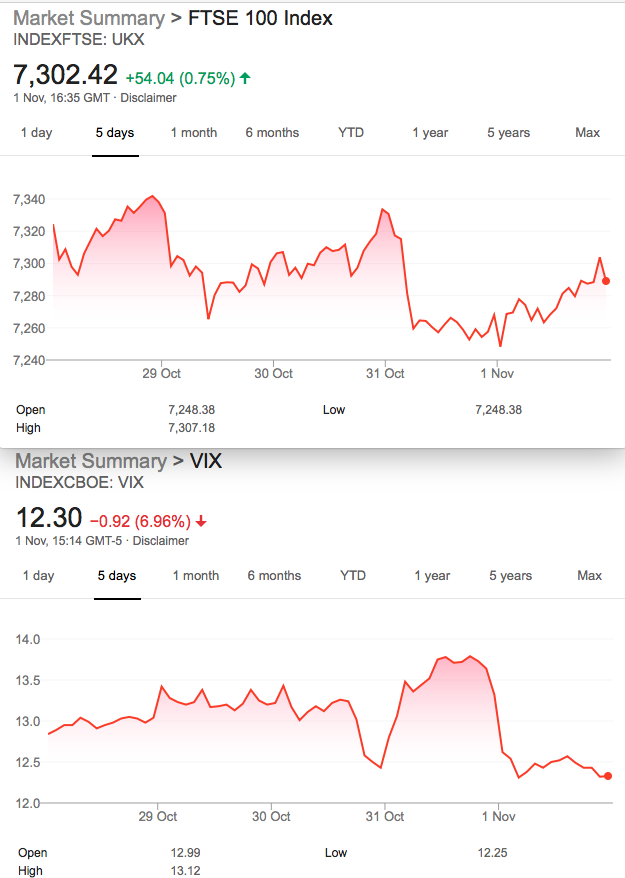This screenshot has width=625, height=878.
Task: Switch FTSE 100 chart to '1 month'
Action: pos(194,133)
